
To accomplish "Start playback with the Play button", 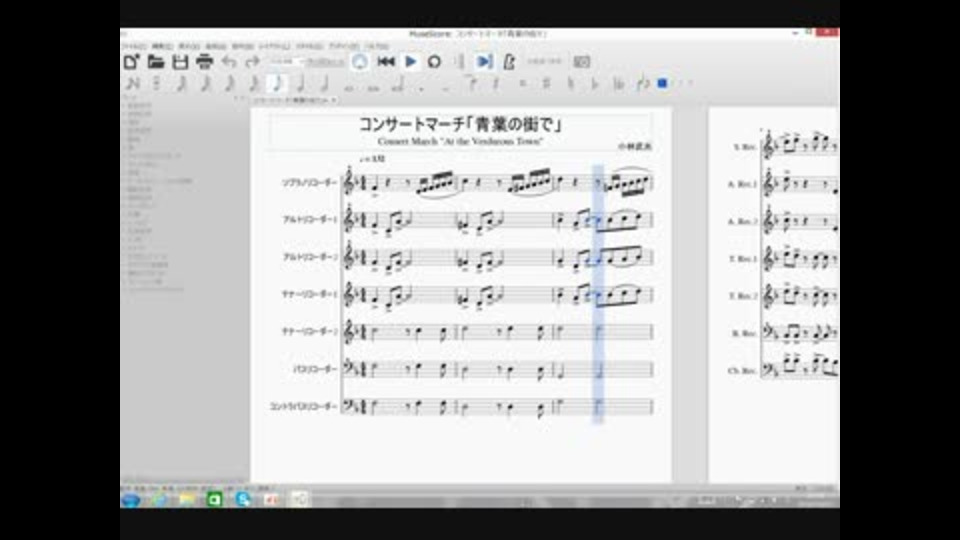I will coord(411,62).
